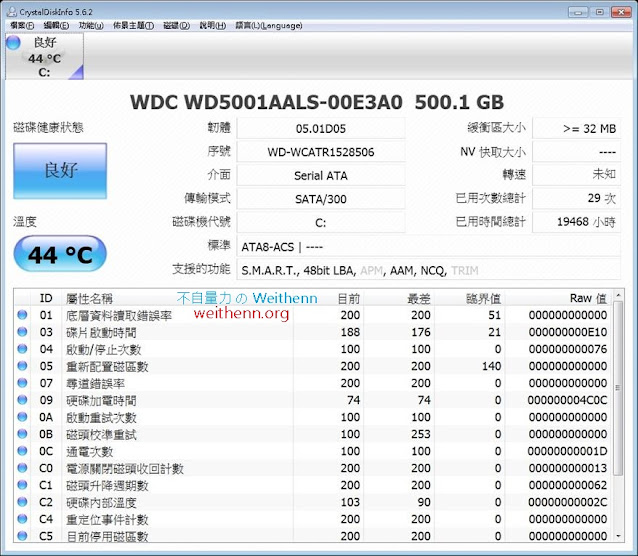Click status orb for attribute C4 重定位事件計數
The image size is (638, 556).
pos(22,519)
